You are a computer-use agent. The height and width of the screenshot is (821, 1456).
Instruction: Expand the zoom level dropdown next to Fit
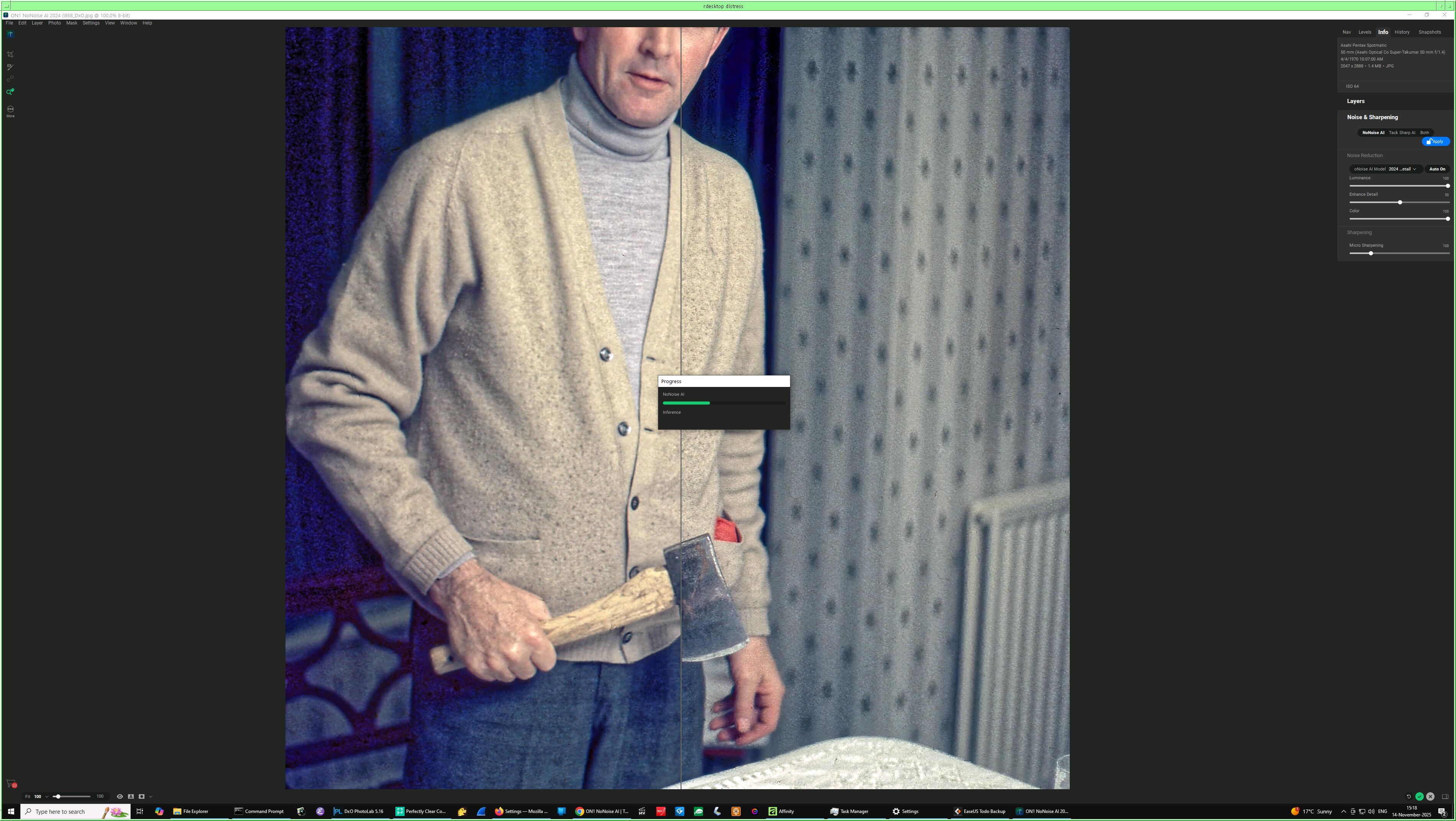point(47,797)
